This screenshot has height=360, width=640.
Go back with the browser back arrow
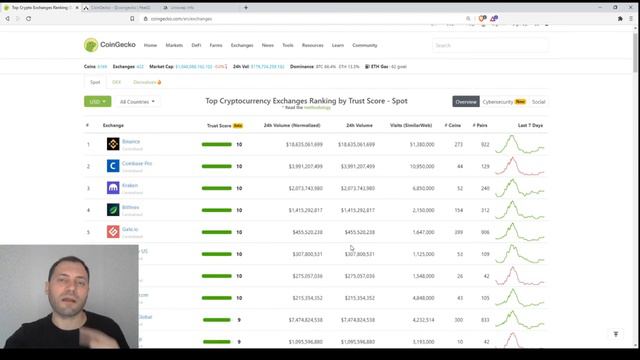click(x=7, y=18)
